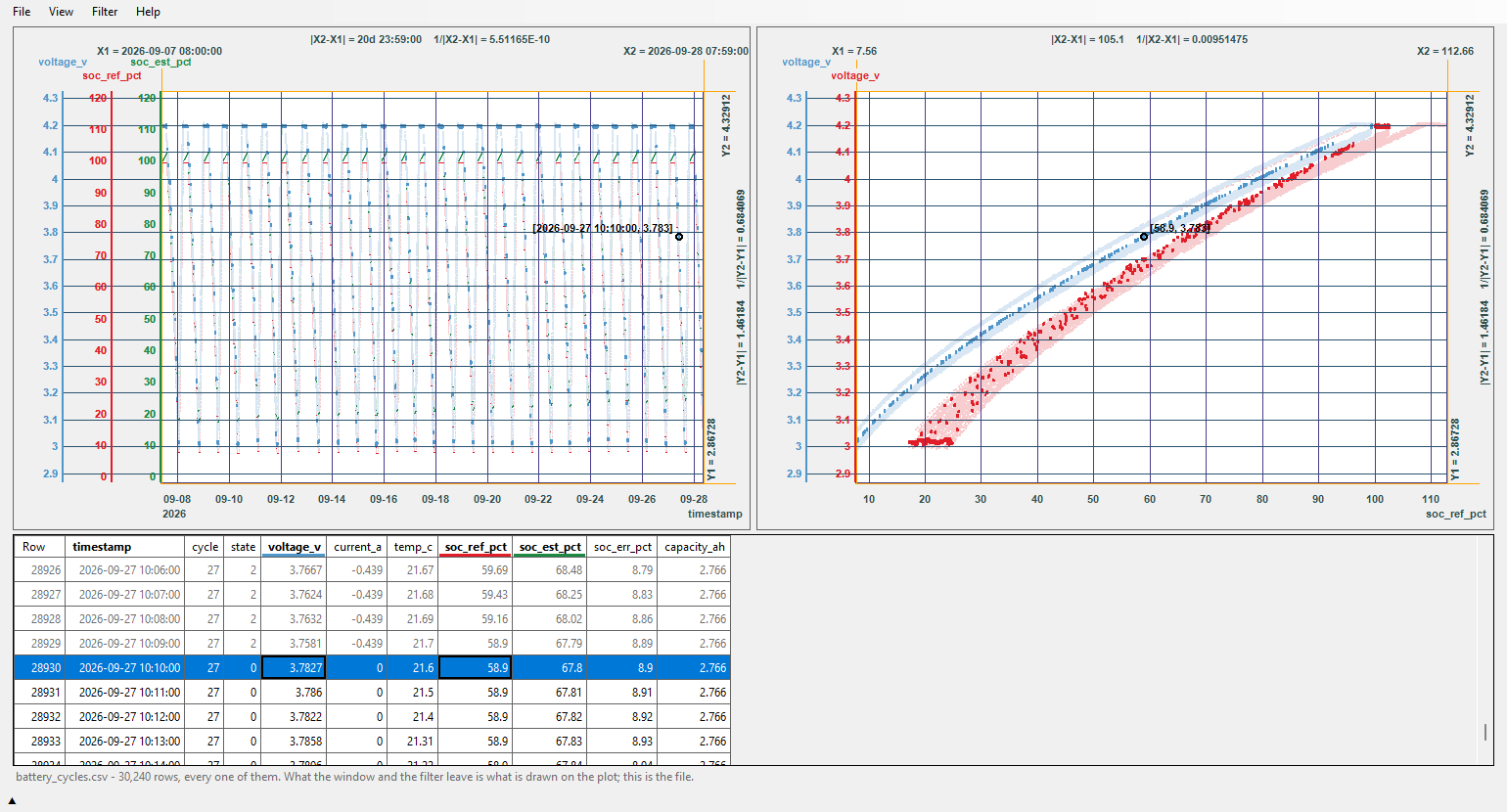
Task: Click the |X2-X1| = 20d 23:59:00 readout
Action: (366, 39)
